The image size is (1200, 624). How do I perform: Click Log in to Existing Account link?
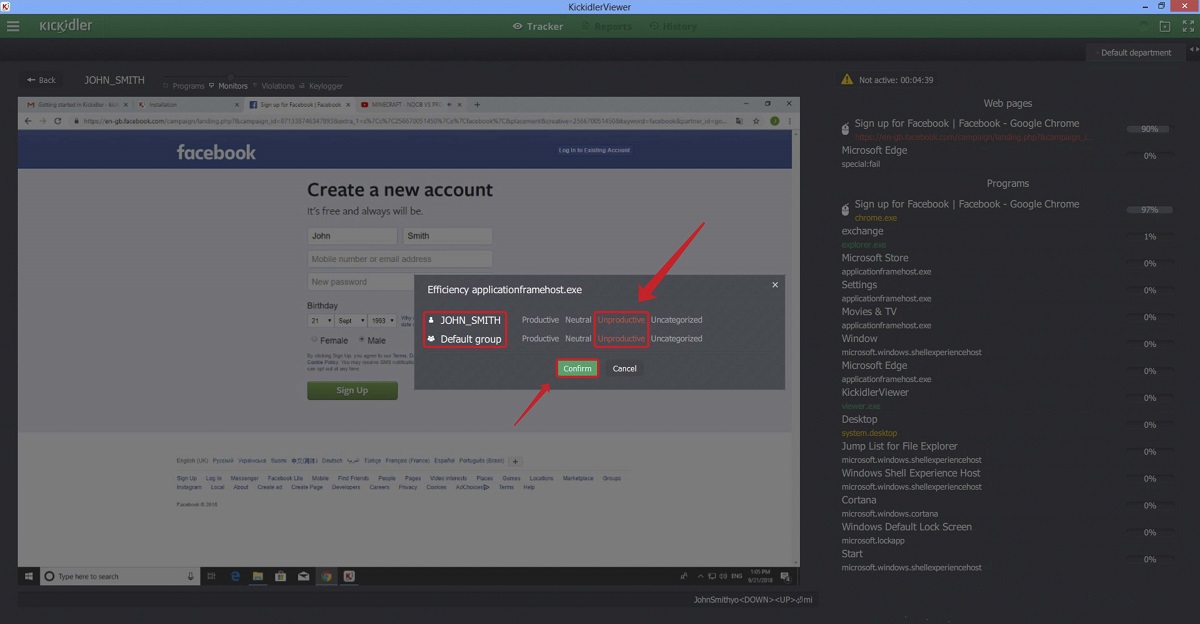tap(594, 150)
